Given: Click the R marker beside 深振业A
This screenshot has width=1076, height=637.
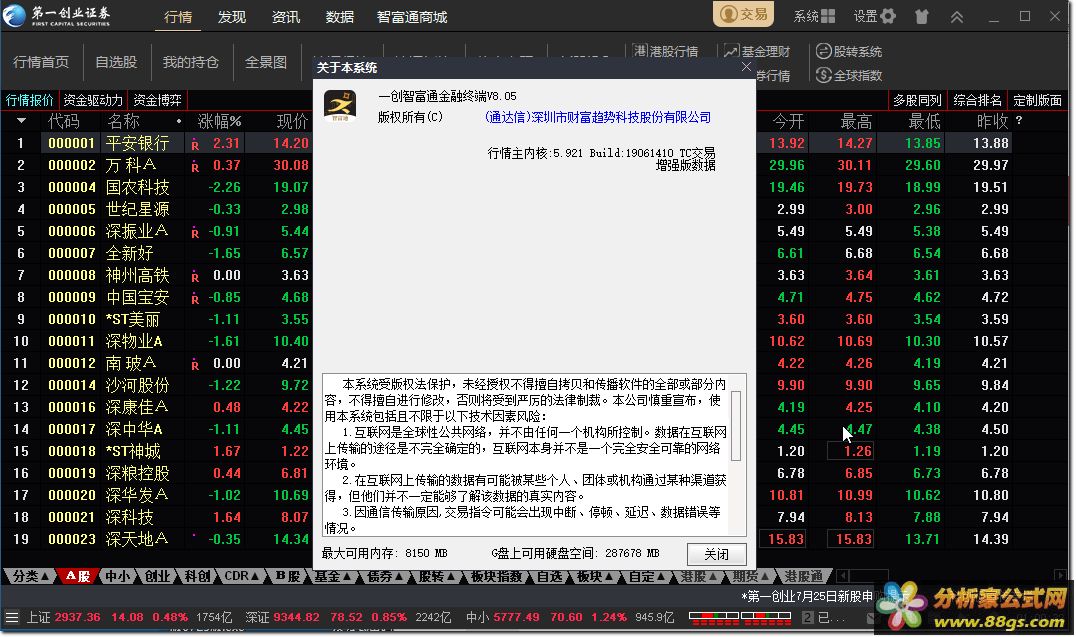Looking at the screenshot, I should [196, 233].
